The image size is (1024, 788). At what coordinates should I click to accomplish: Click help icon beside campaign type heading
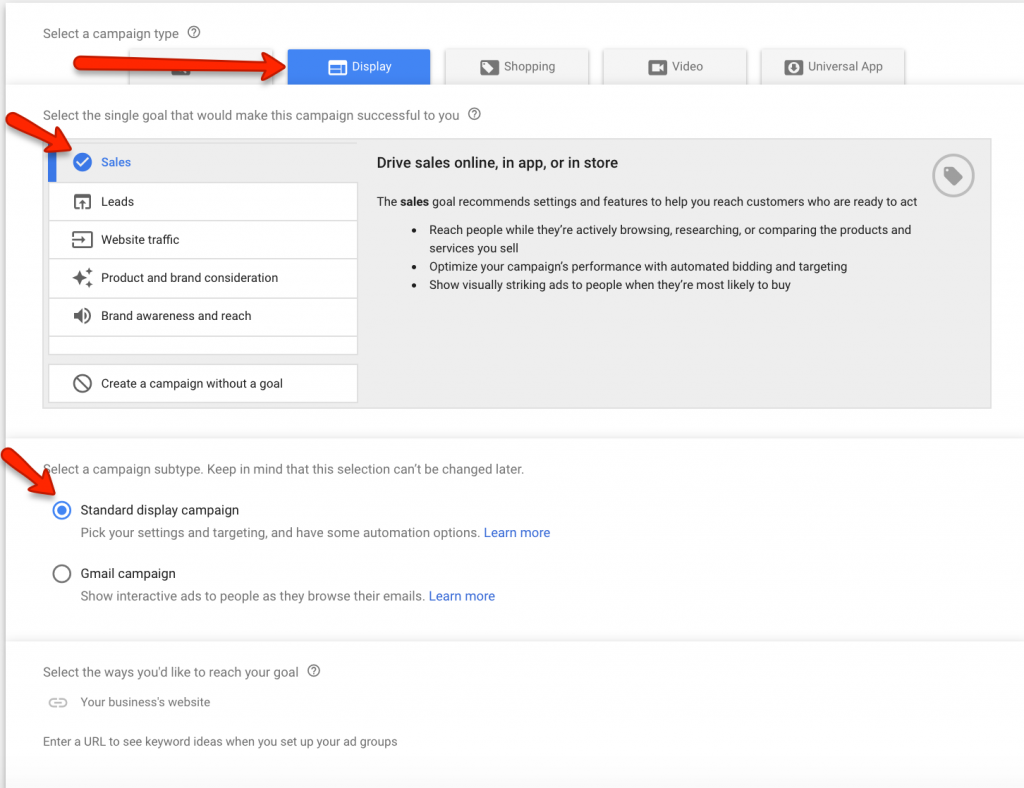[194, 33]
